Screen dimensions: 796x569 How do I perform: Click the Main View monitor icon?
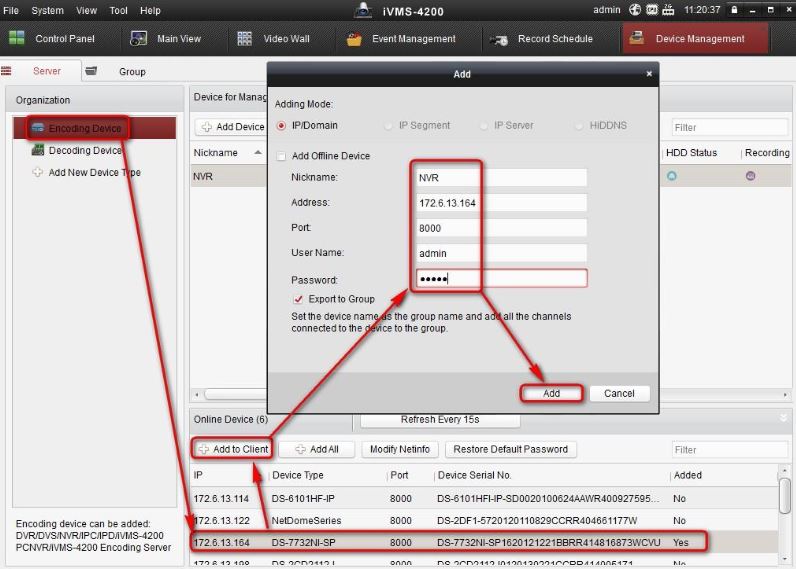click(139, 38)
